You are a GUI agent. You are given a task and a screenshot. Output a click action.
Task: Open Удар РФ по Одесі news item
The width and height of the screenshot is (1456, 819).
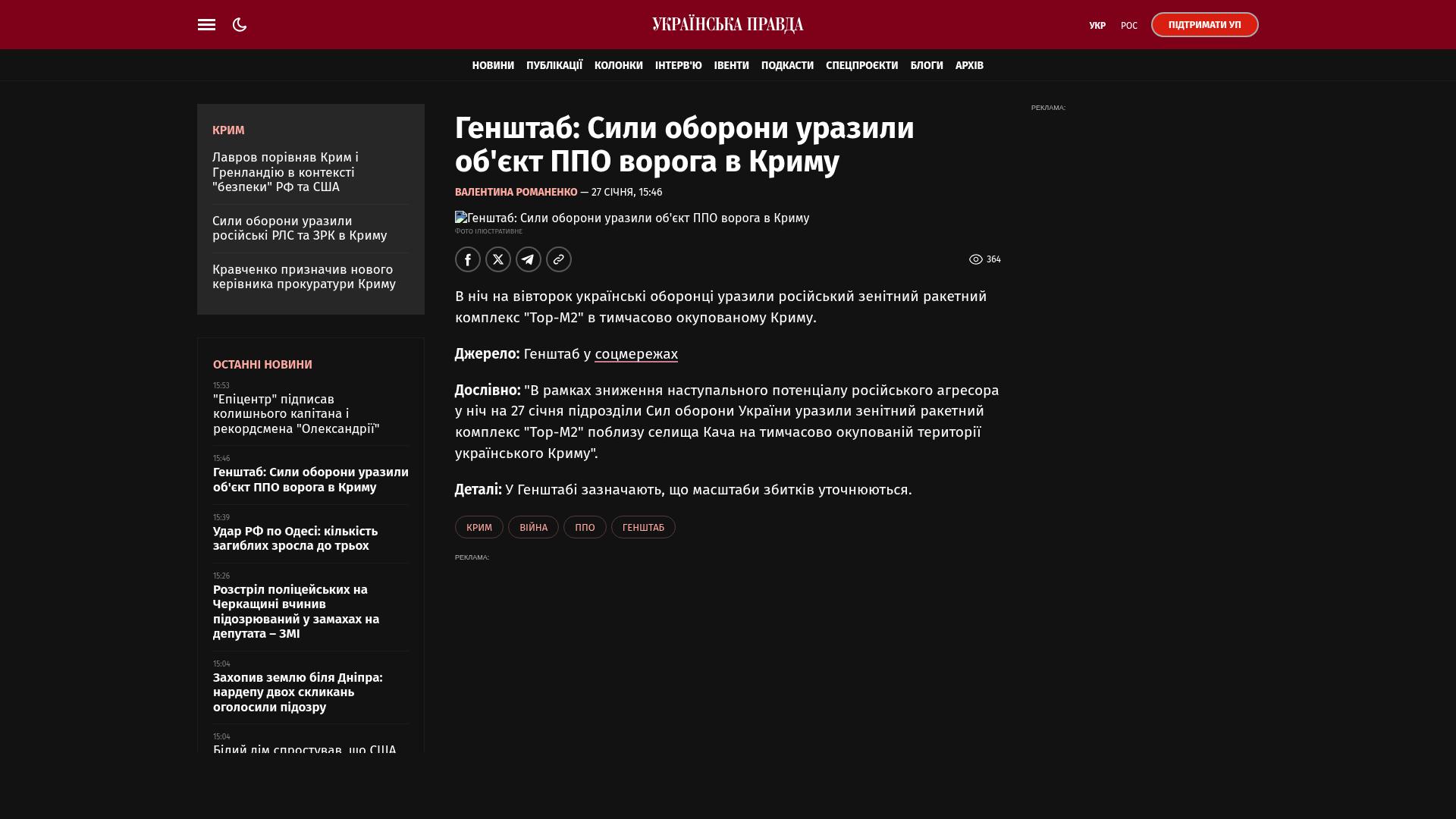coord(295,538)
